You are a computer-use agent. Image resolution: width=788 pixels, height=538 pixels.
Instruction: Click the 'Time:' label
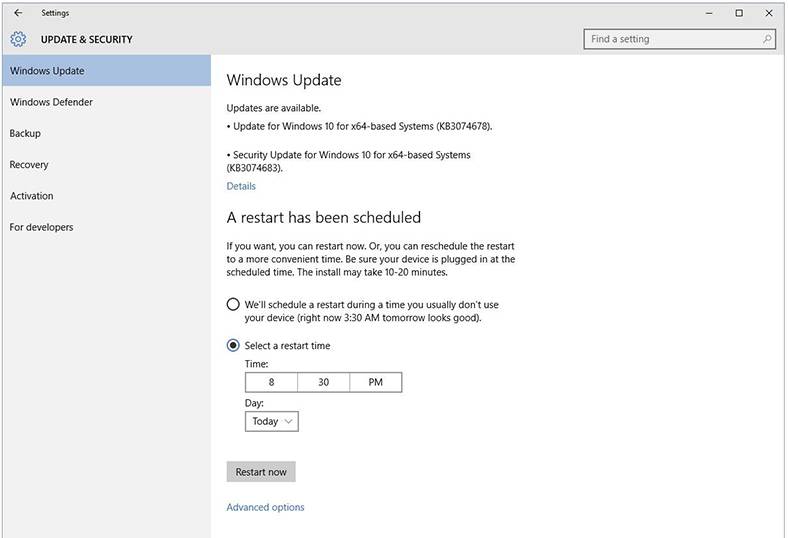click(x=256, y=364)
